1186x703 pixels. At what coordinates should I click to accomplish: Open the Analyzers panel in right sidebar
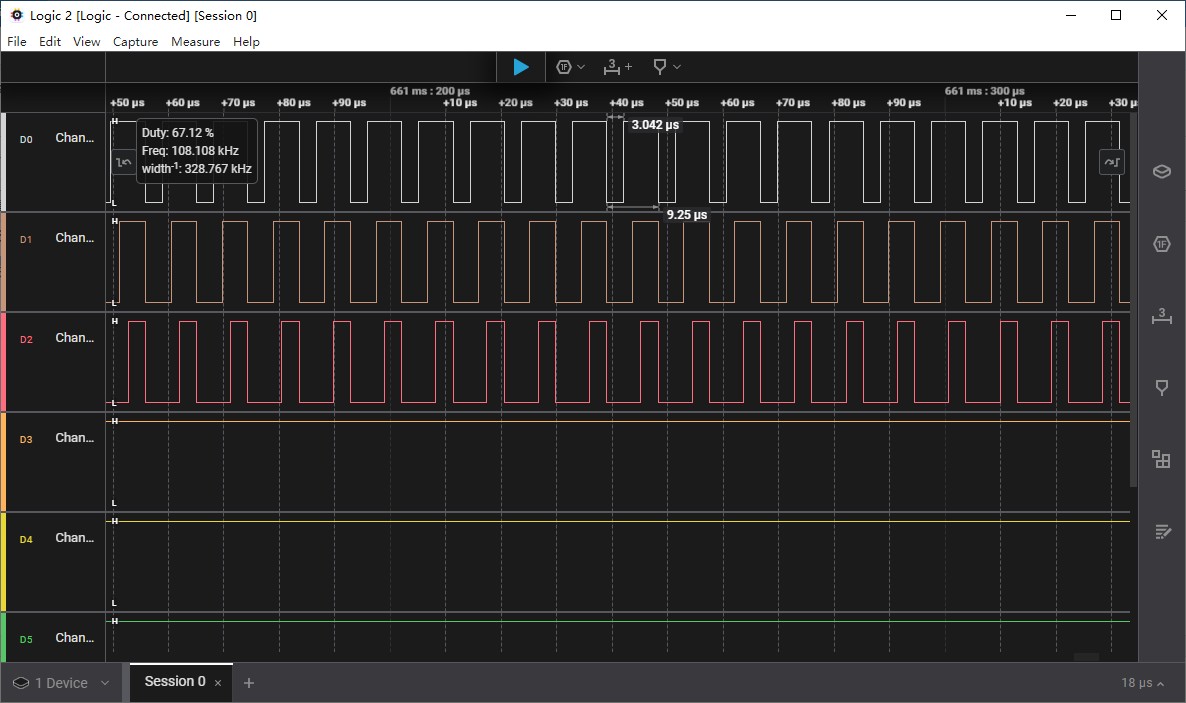click(1161, 245)
